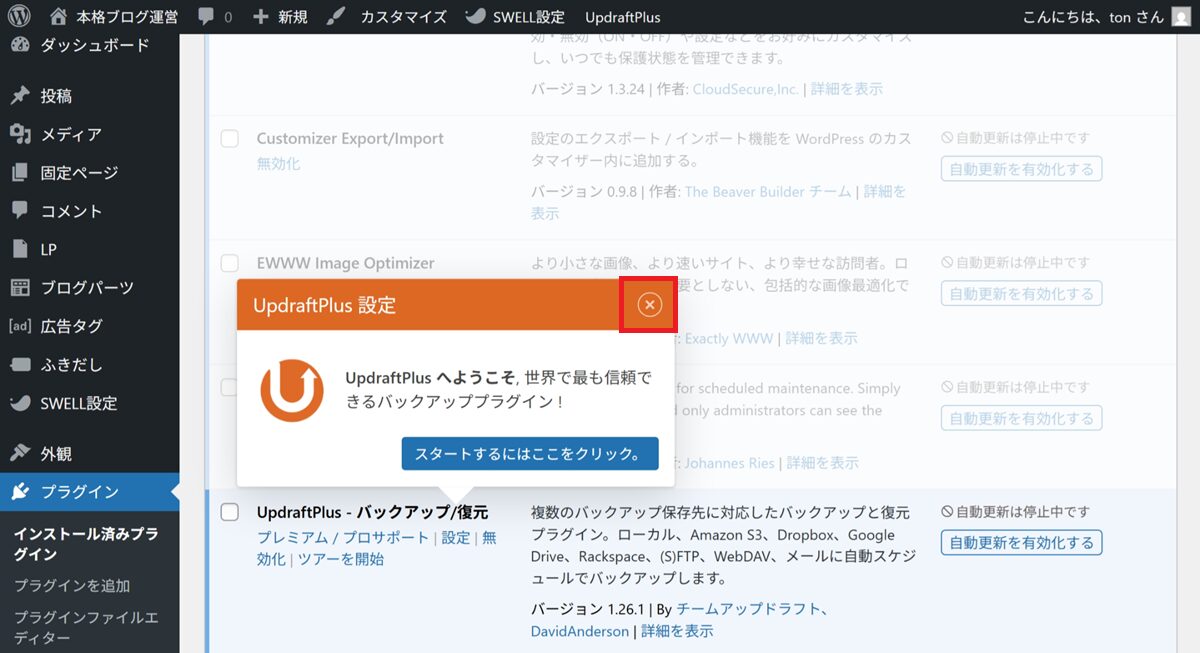This screenshot has height=653, width=1200.
Task: Open プラグインを追加 submenu item
Action: [x=72, y=586]
